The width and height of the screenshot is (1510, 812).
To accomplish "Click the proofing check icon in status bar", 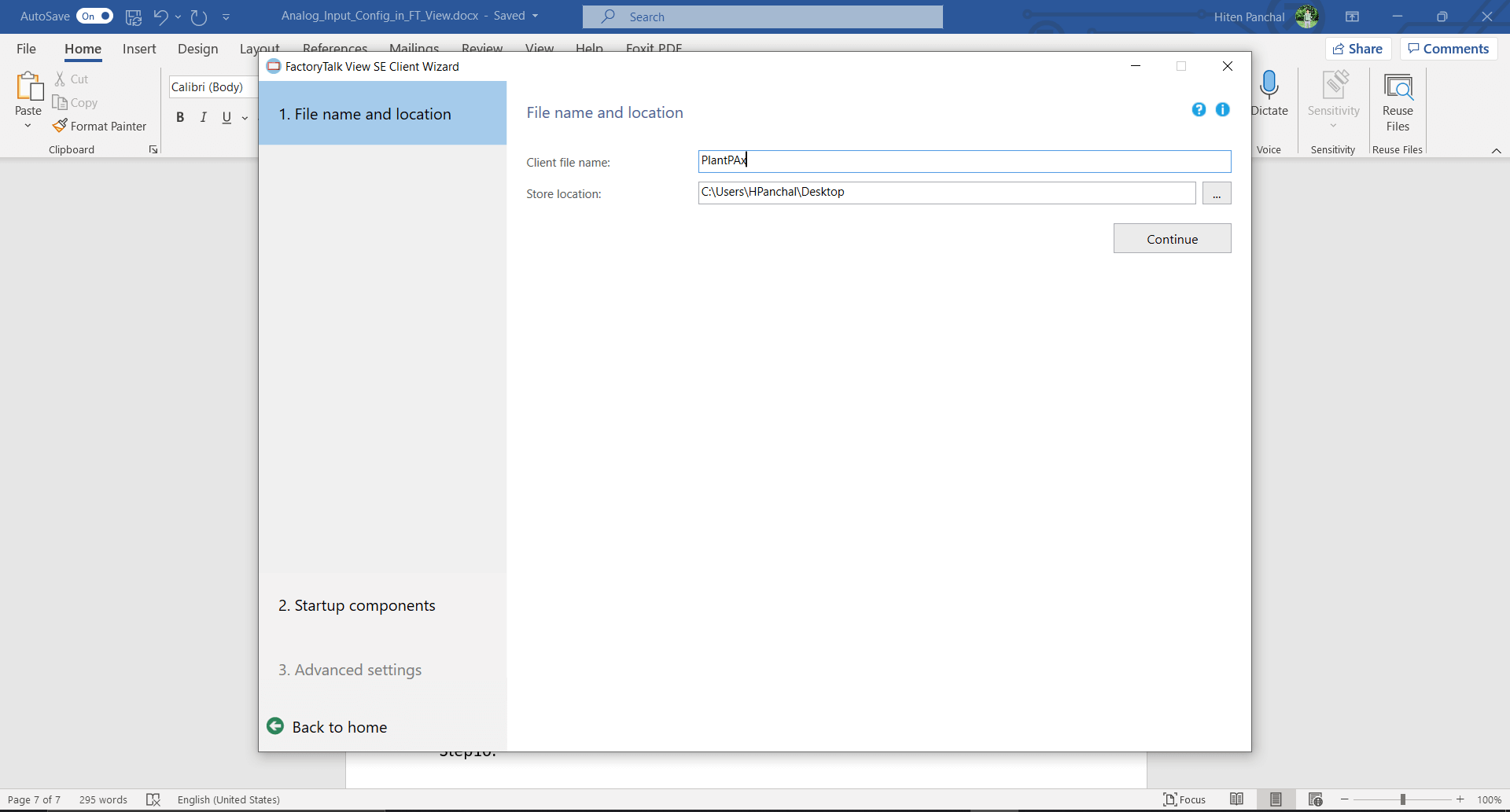I will click(x=153, y=799).
